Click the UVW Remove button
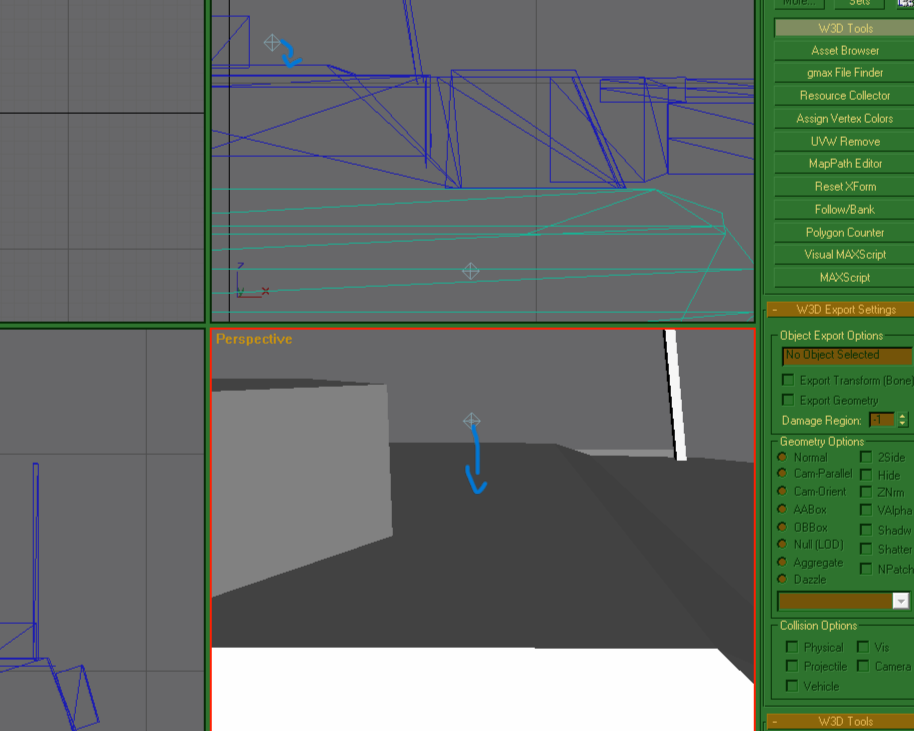This screenshot has height=731, width=914. click(843, 141)
